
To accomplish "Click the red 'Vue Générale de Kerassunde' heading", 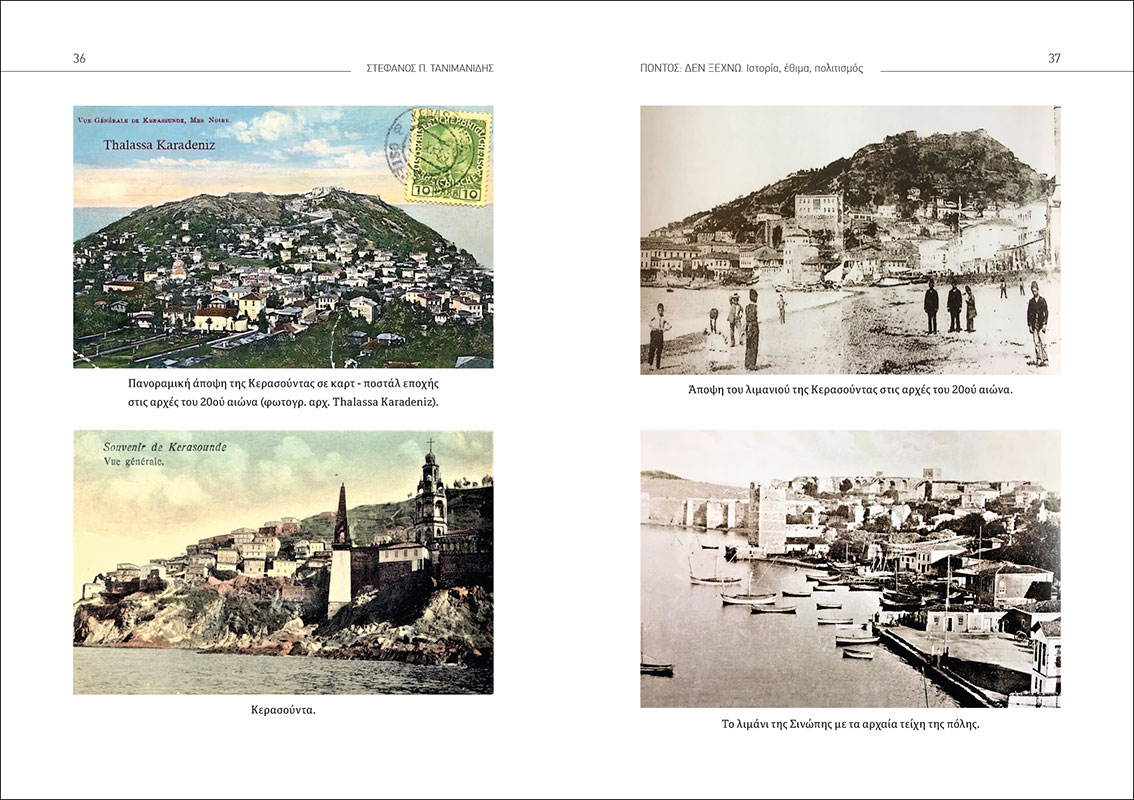I will click(x=153, y=120).
